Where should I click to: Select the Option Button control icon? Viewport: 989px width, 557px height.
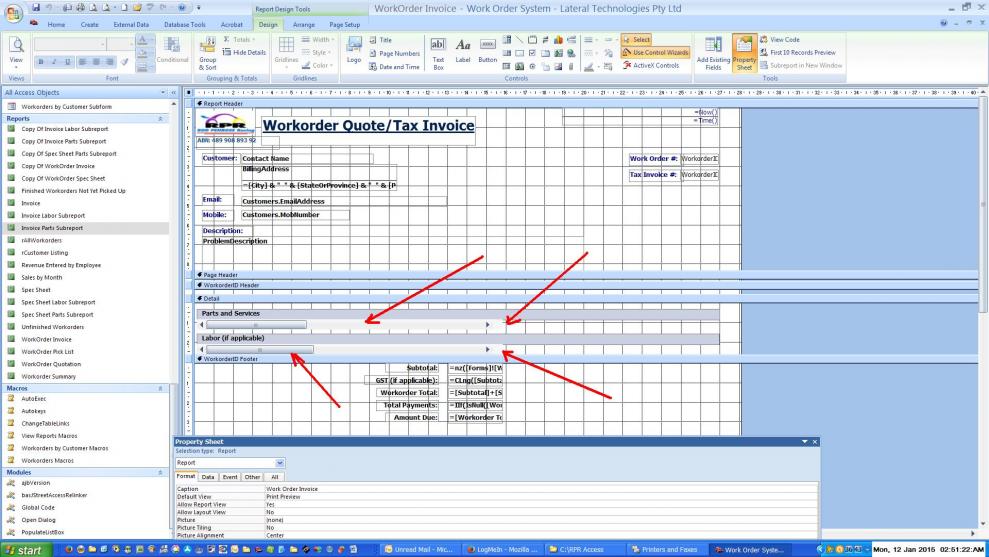[x=532, y=66]
